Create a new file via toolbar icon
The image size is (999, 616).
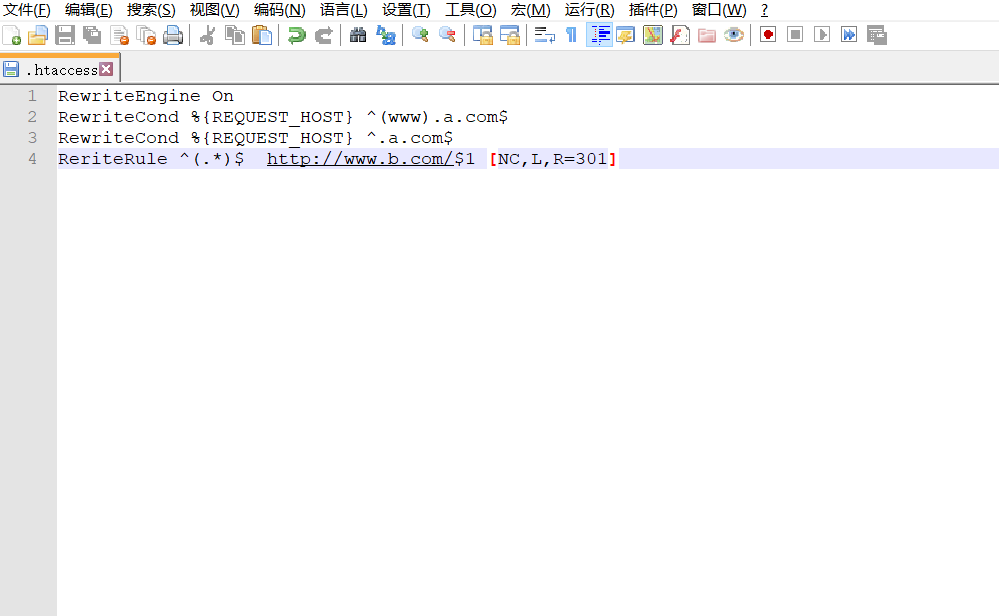(11, 35)
